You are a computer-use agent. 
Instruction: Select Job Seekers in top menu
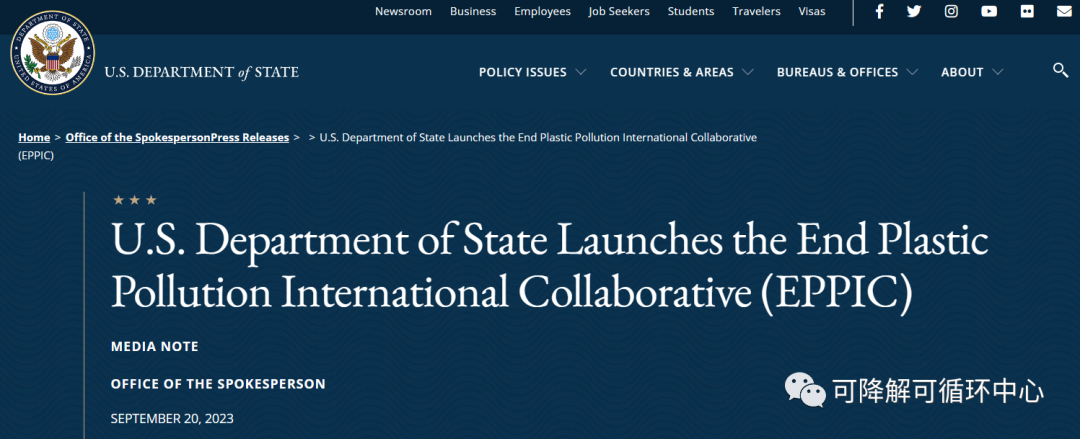tap(619, 12)
